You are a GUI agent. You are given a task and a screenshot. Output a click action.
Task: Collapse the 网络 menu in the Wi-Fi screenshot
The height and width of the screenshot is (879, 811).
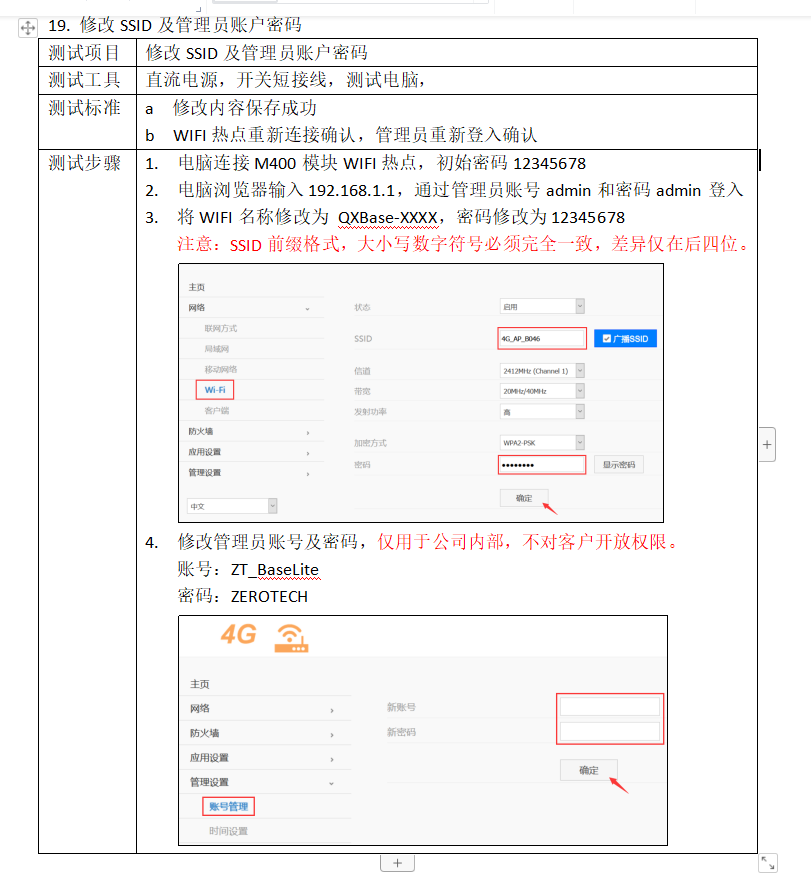coord(307,308)
